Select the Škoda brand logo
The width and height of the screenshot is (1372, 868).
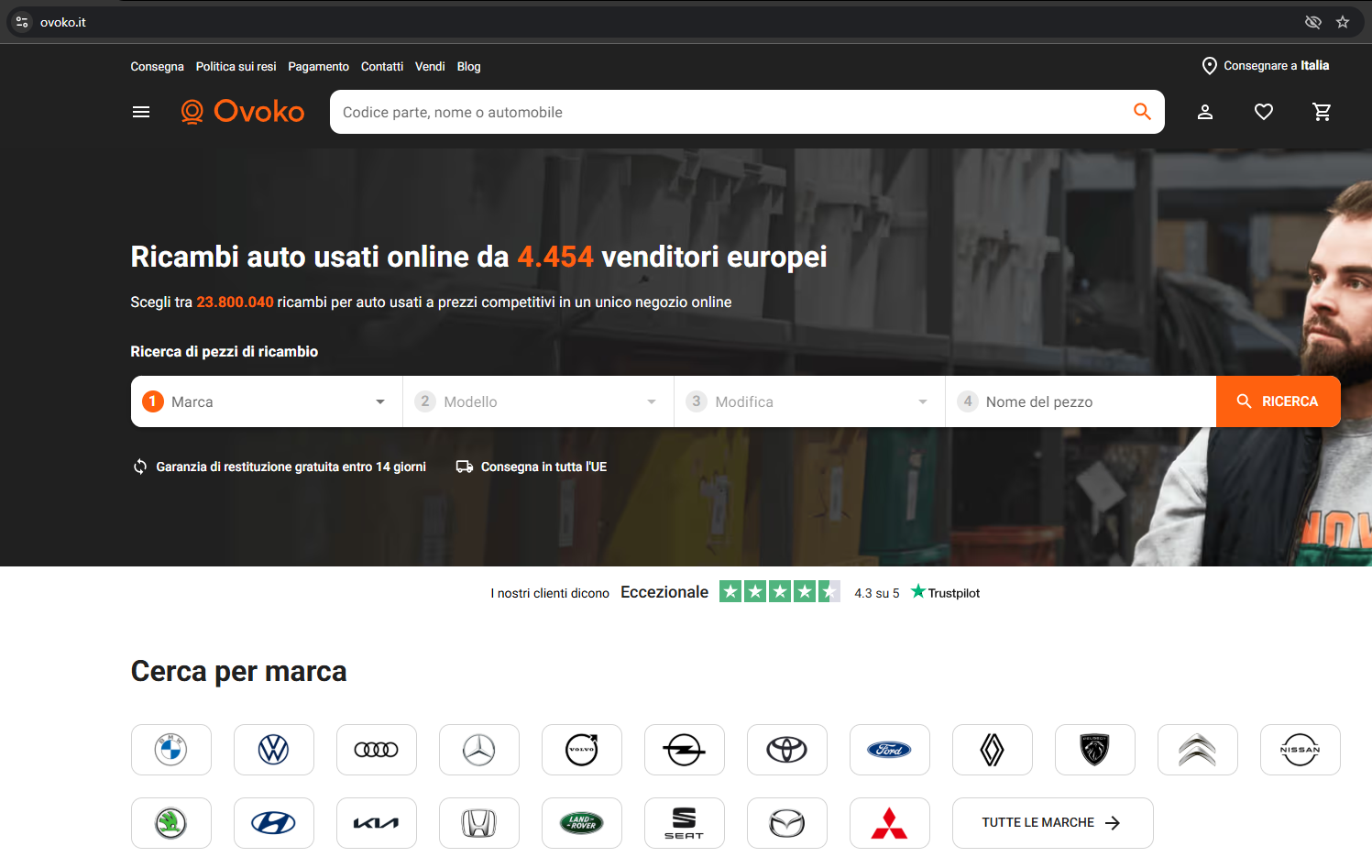pyautogui.click(x=171, y=823)
